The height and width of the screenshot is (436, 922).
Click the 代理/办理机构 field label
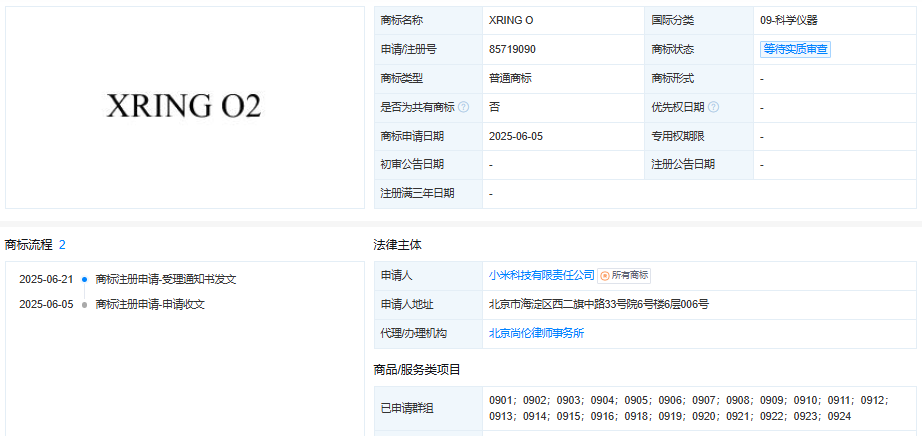tap(414, 333)
